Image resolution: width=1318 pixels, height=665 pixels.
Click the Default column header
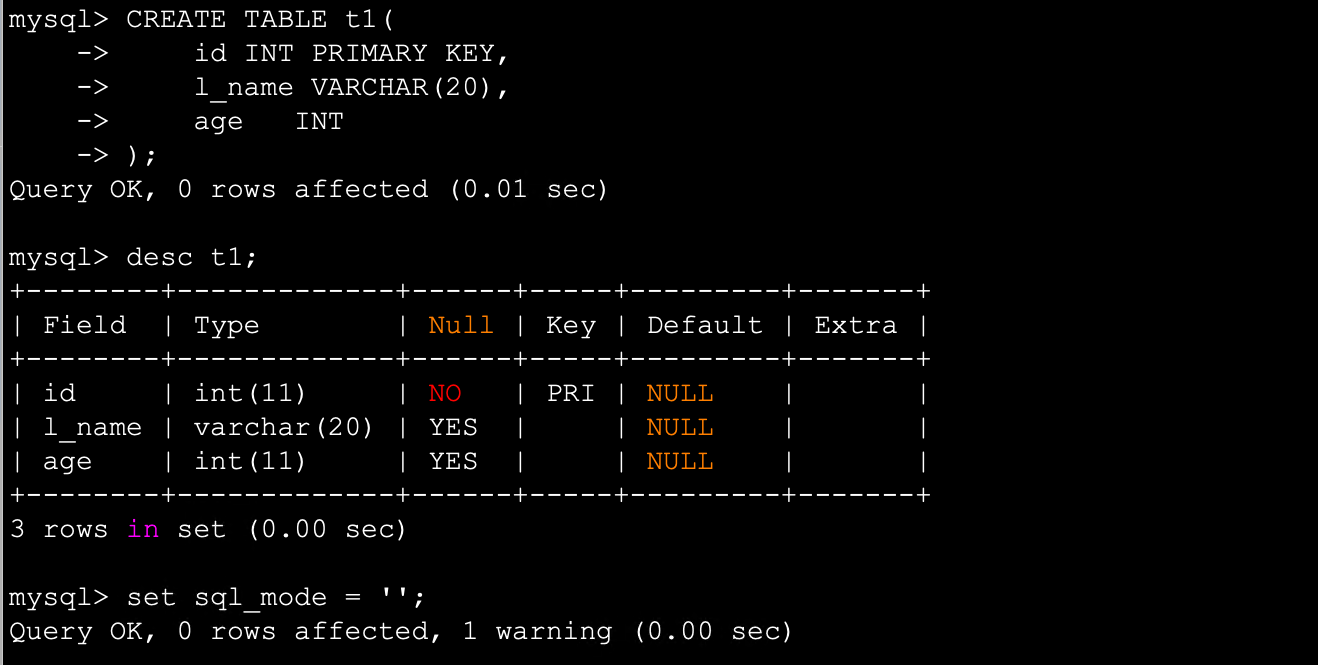[704, 325]
